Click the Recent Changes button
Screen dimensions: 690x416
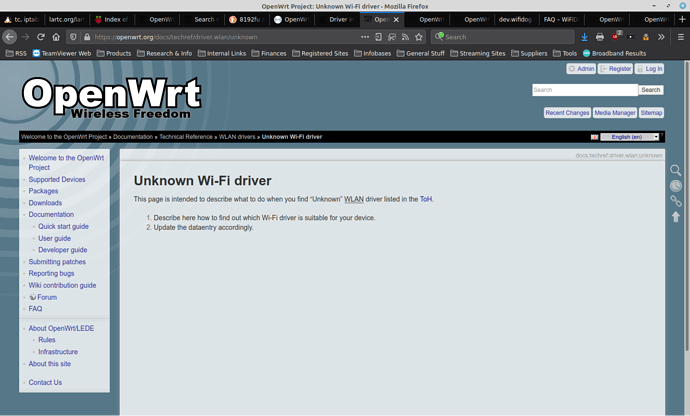[x=567, y=113]
